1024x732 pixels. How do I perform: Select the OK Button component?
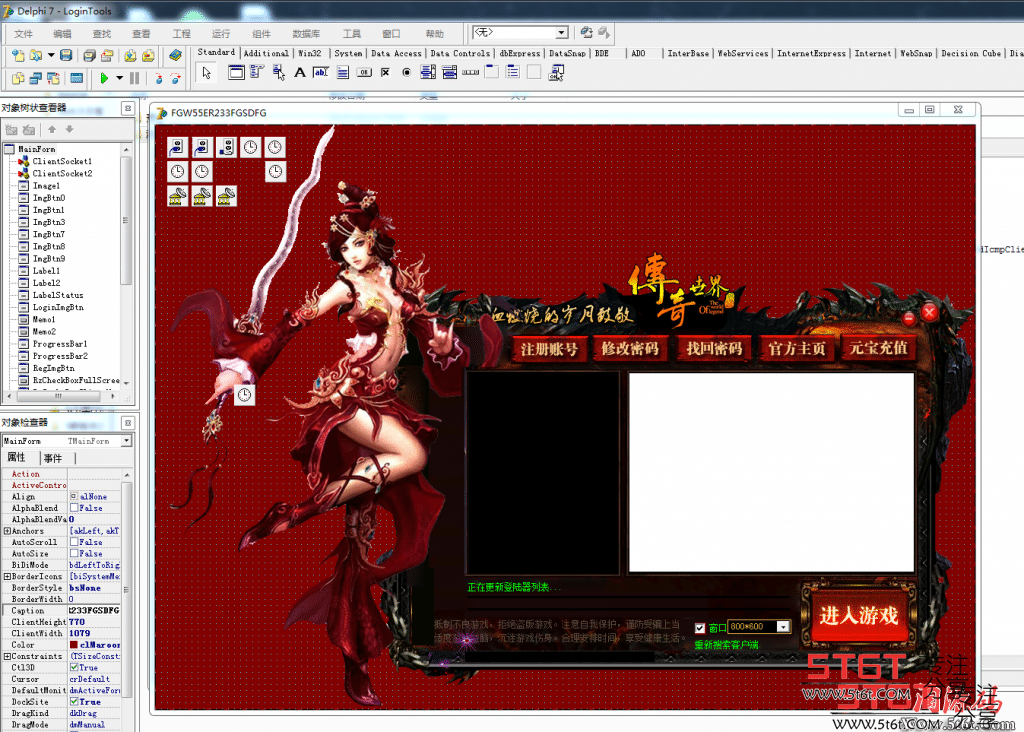[364, 72]
